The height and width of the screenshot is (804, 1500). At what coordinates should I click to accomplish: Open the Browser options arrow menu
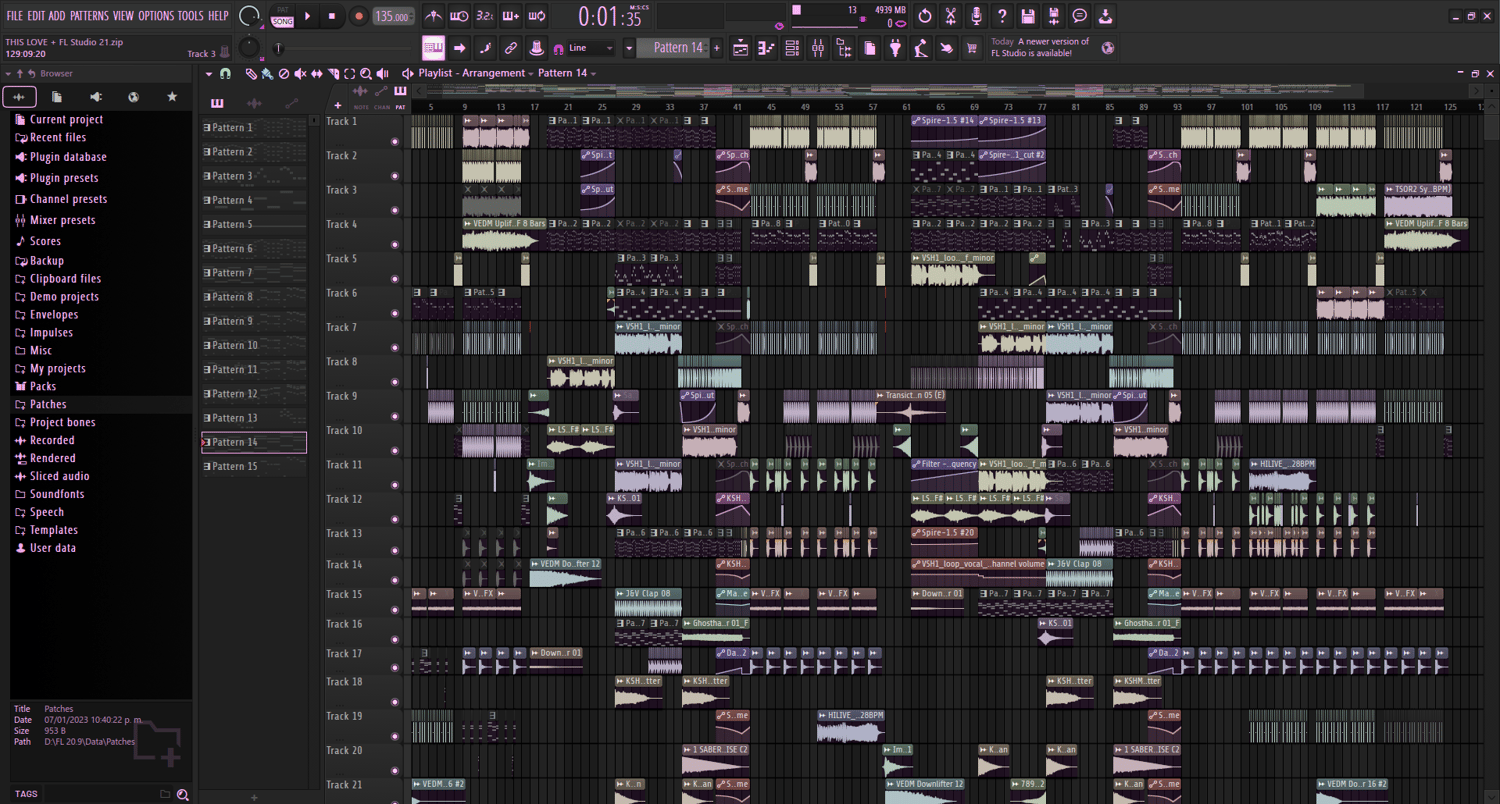8,74
